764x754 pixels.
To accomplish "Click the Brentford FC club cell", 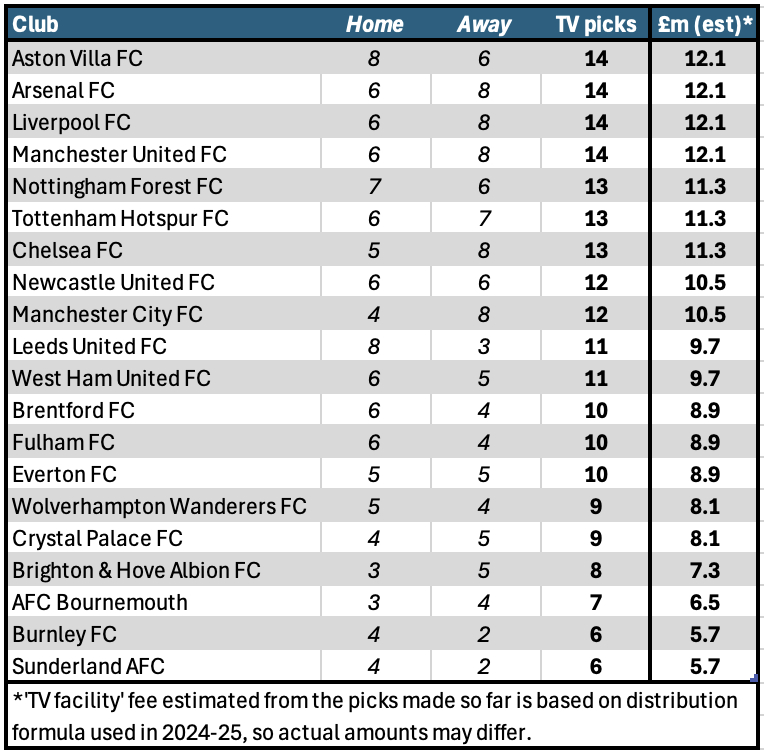I will click(73, 410).
